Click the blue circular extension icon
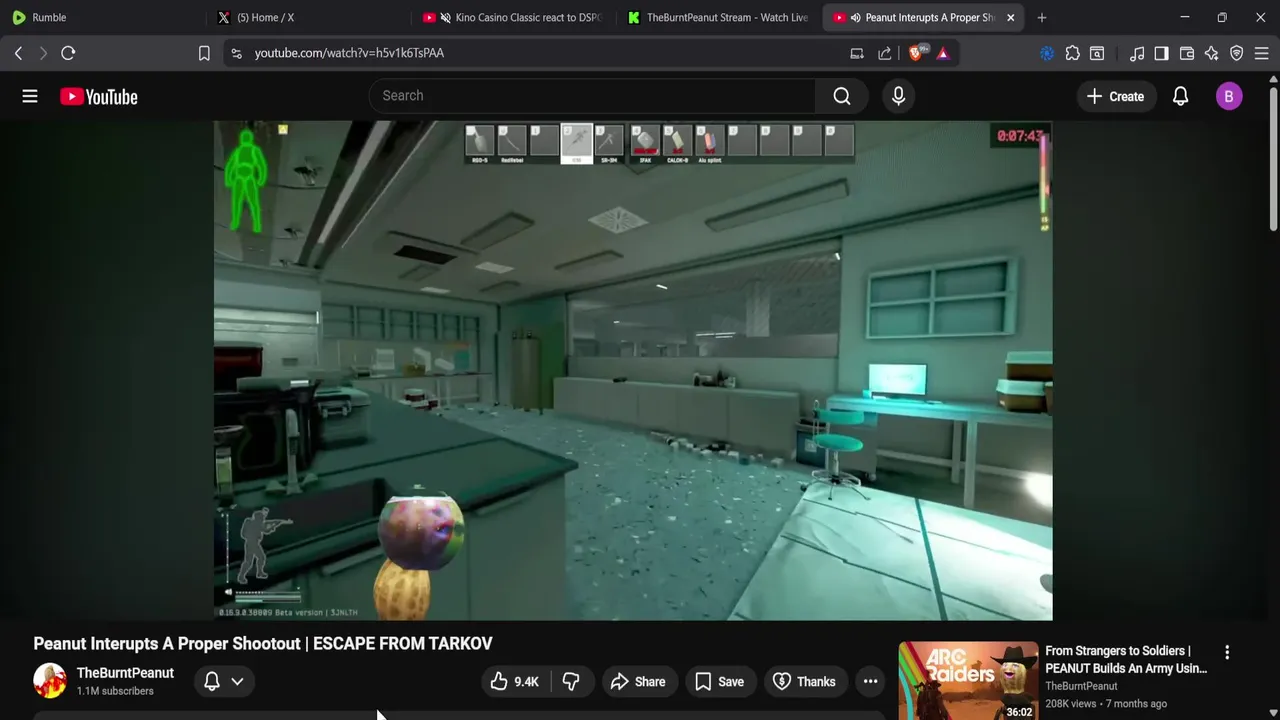 tap(1047, 53)
